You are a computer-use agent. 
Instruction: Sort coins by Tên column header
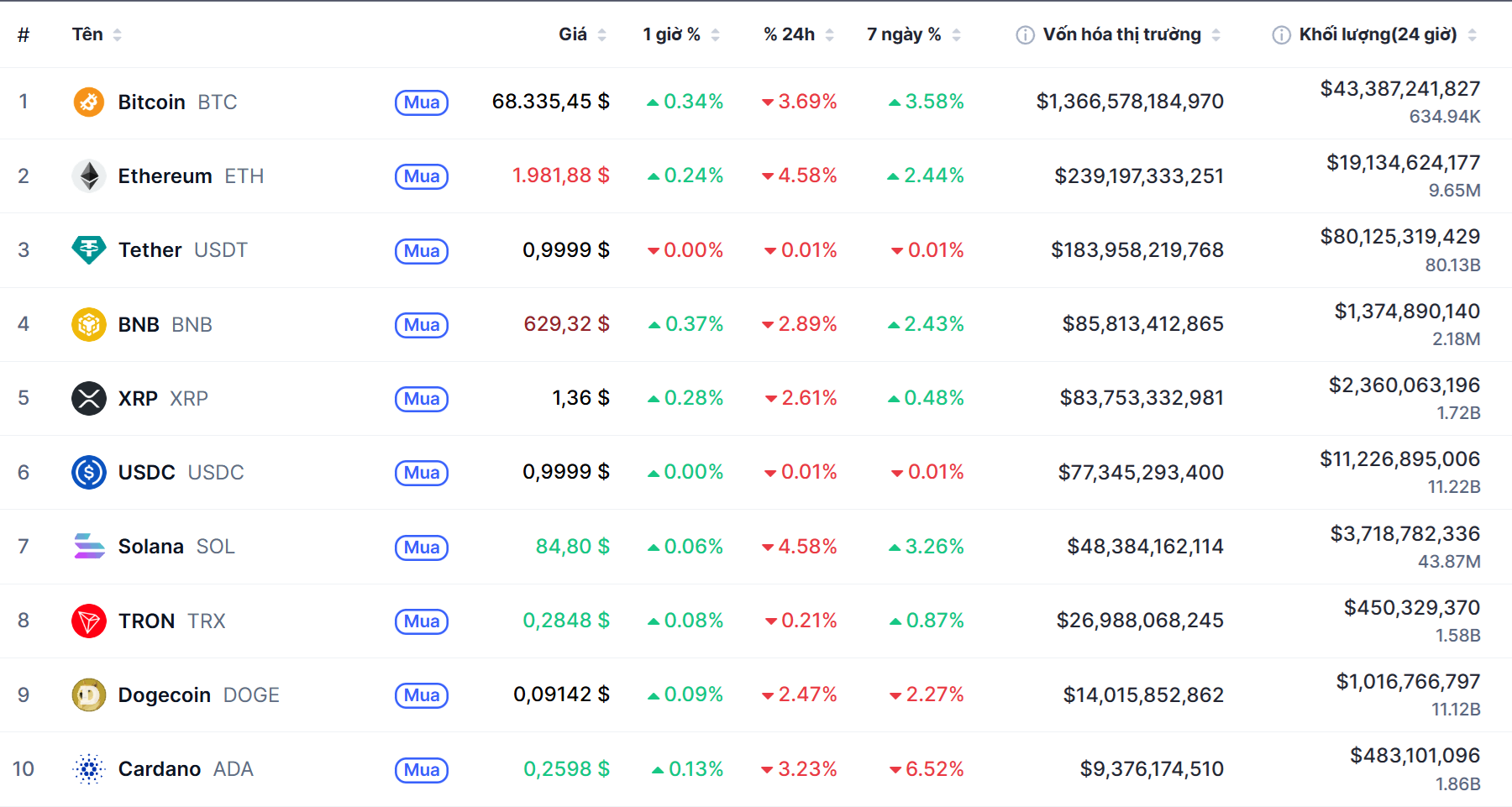[x=87, y=34]
